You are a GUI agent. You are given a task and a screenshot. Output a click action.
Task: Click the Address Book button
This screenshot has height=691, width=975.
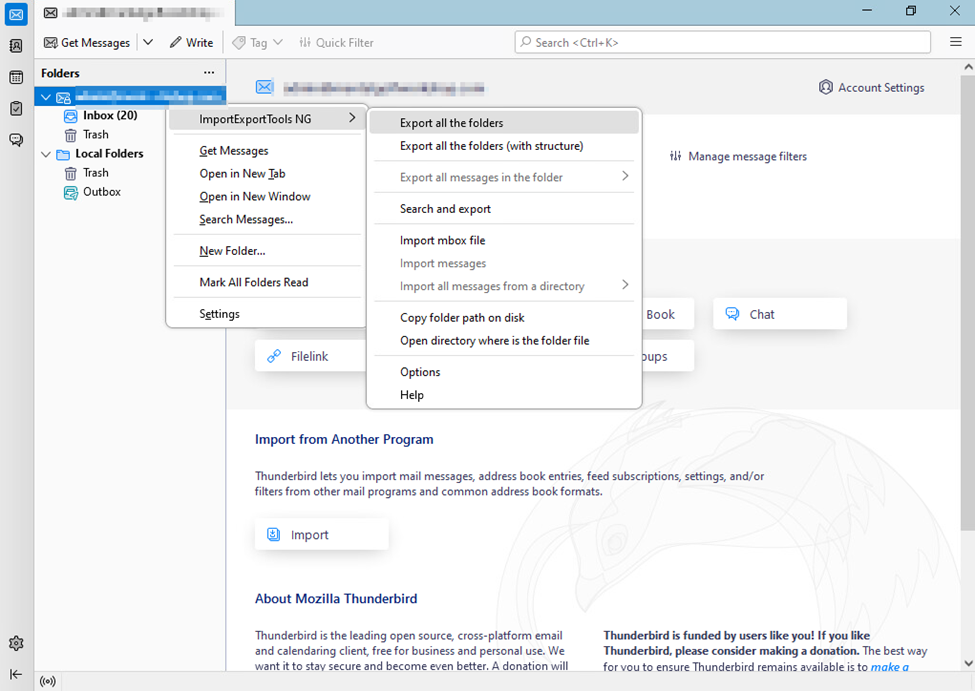(x=668, y=314)
